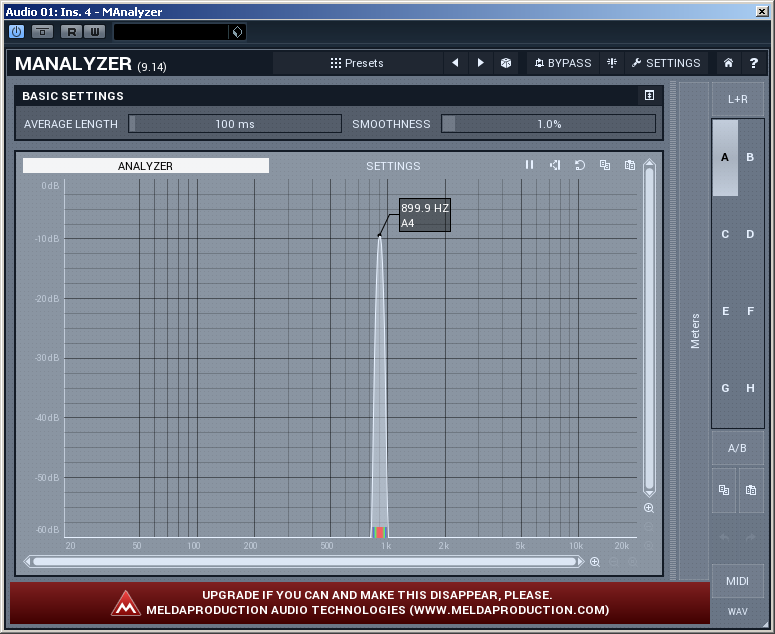Viewport: 775px width, 634px height.
Task: Click the vertical scrollbar up arrow
Action: tap(649, 163)
